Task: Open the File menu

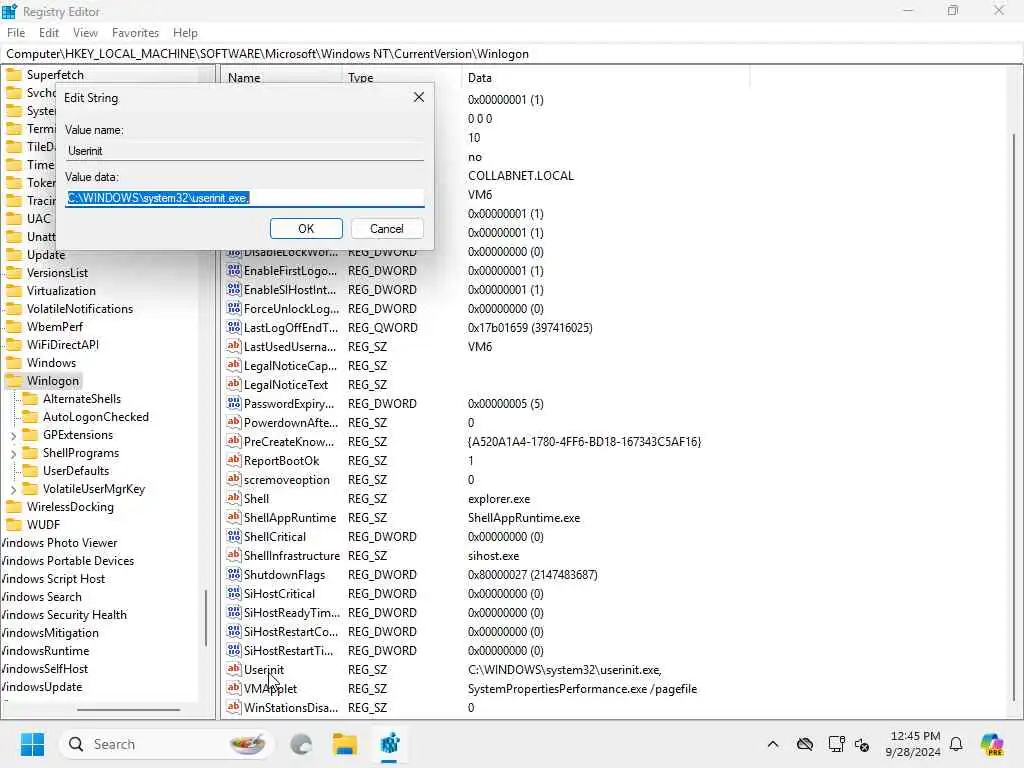Action: (x=16, y=33)
